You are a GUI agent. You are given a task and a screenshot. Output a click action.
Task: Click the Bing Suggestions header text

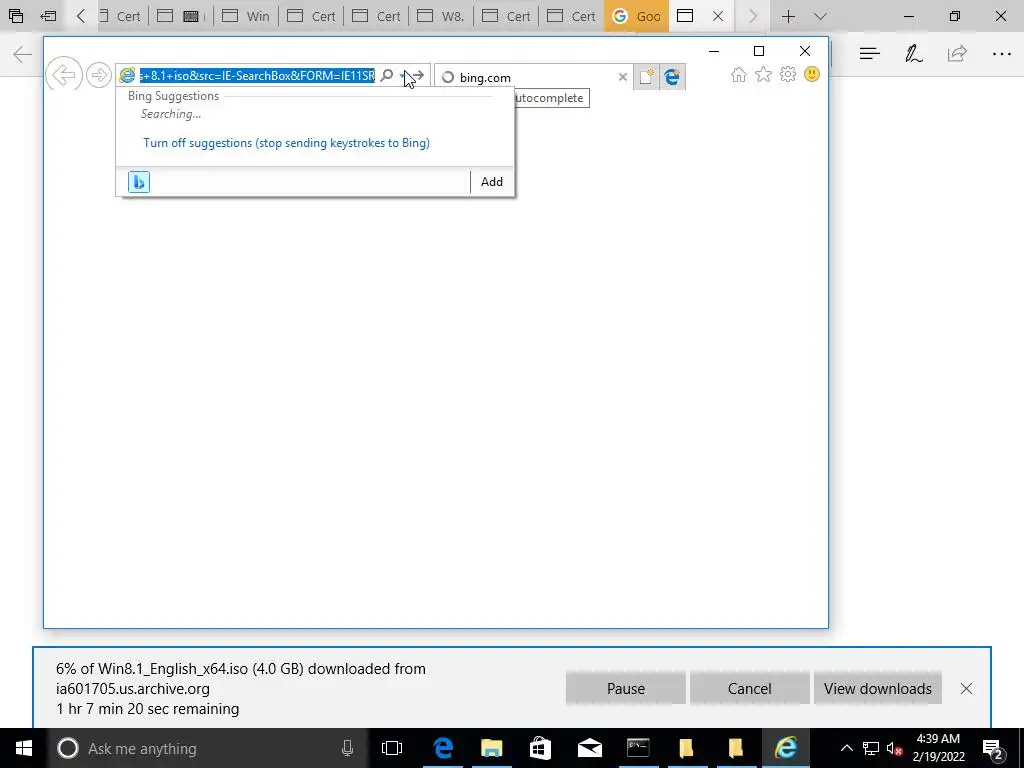(173, 96)
